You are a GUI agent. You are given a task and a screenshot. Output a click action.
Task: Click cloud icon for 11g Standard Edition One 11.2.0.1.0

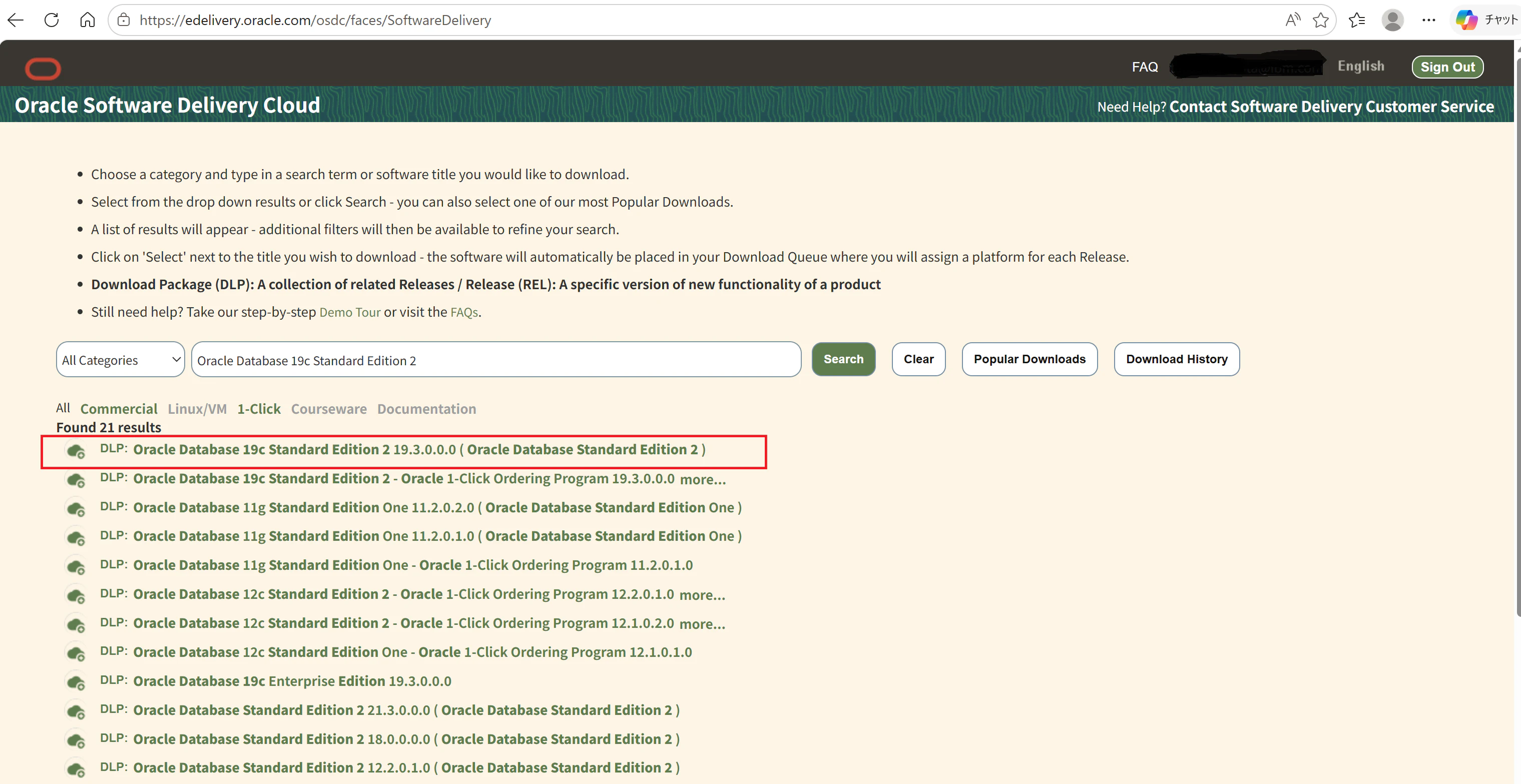pos(76,538)
